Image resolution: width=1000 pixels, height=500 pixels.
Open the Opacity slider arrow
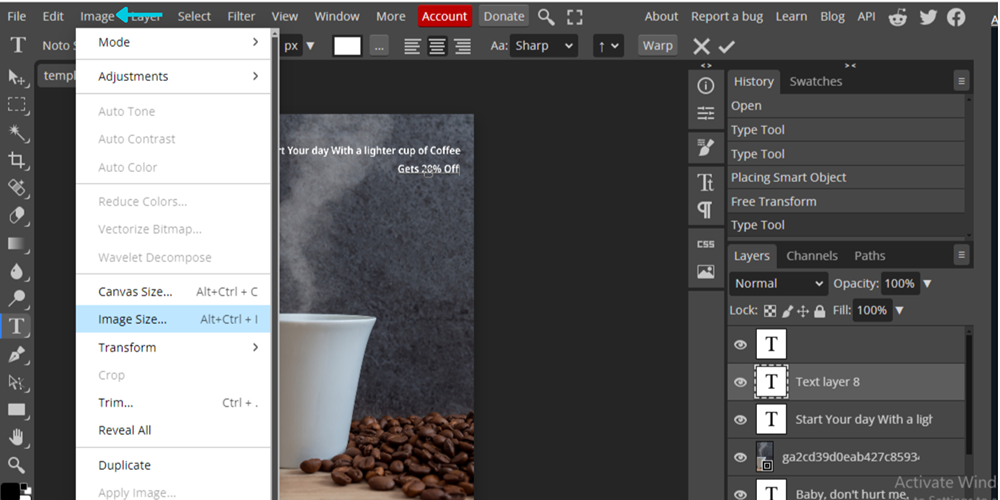(x=927, y=284)
